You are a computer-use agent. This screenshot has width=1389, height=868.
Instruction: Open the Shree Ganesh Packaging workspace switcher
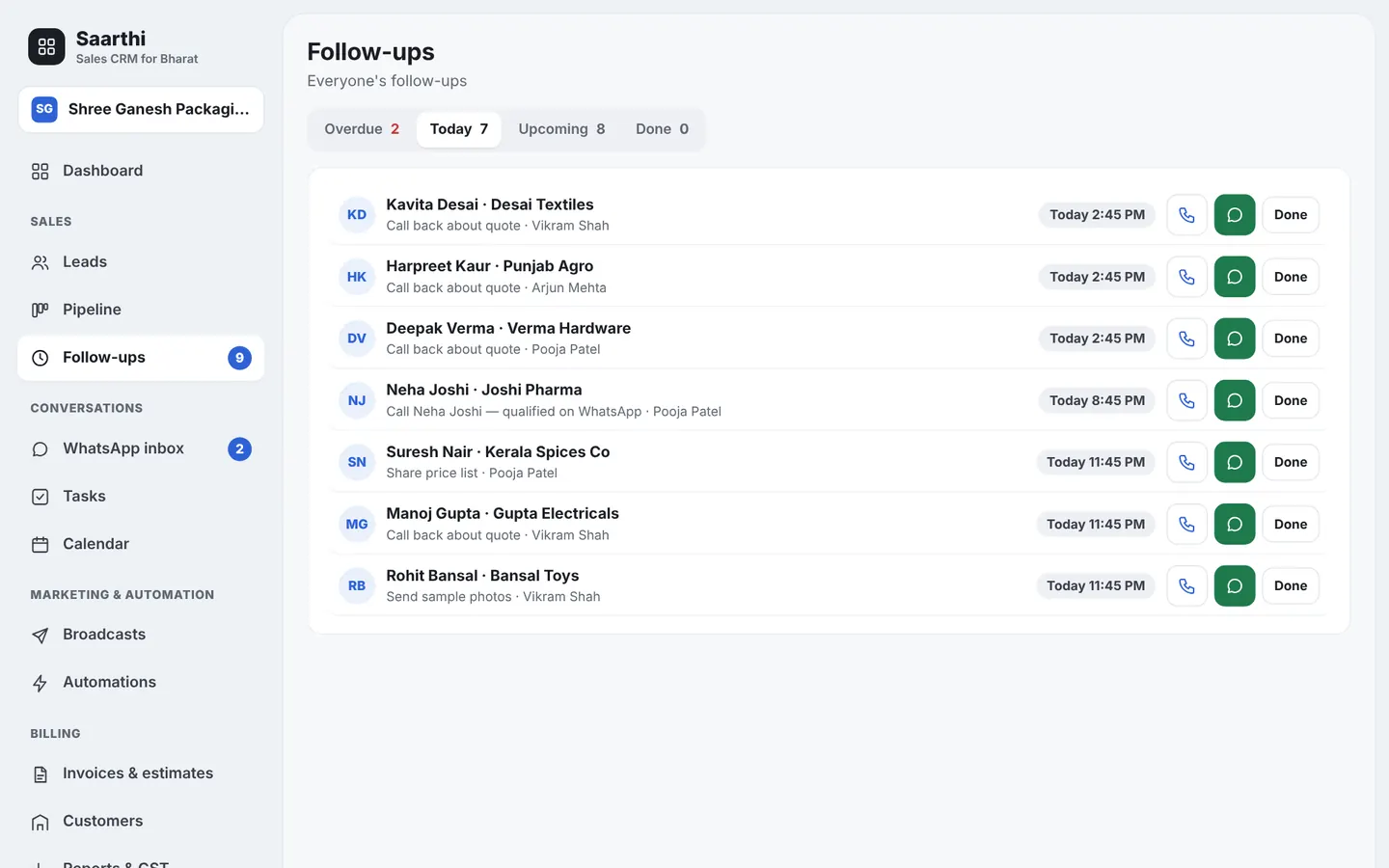click(x=141, y=109)
